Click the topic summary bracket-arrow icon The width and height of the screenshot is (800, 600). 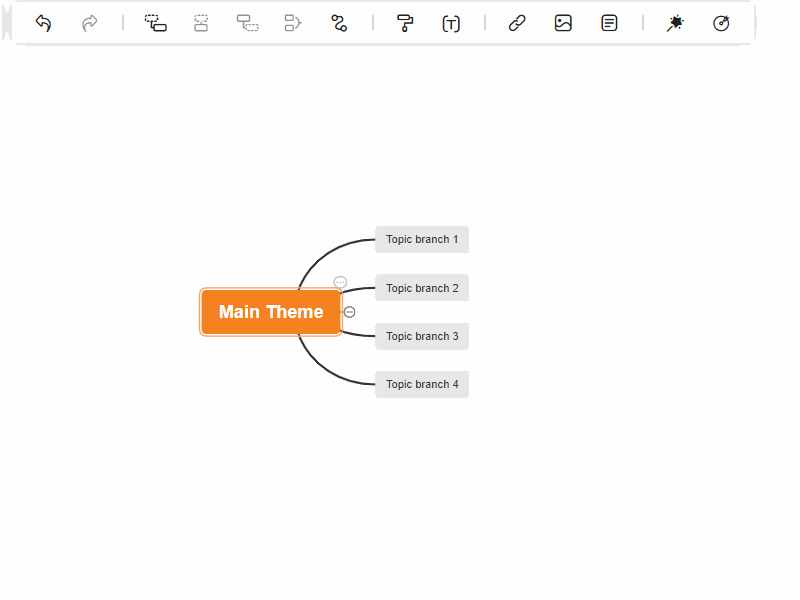(x=293, y=23)
